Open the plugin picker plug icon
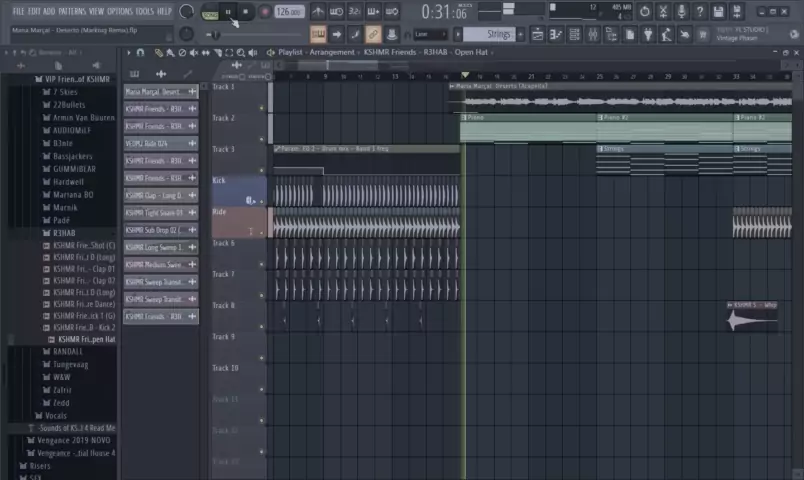 coord(648,34)
